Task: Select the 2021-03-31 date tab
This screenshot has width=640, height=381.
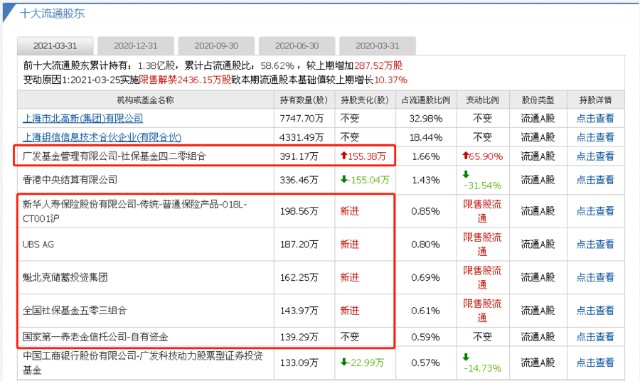Action: tap(55, 46)
